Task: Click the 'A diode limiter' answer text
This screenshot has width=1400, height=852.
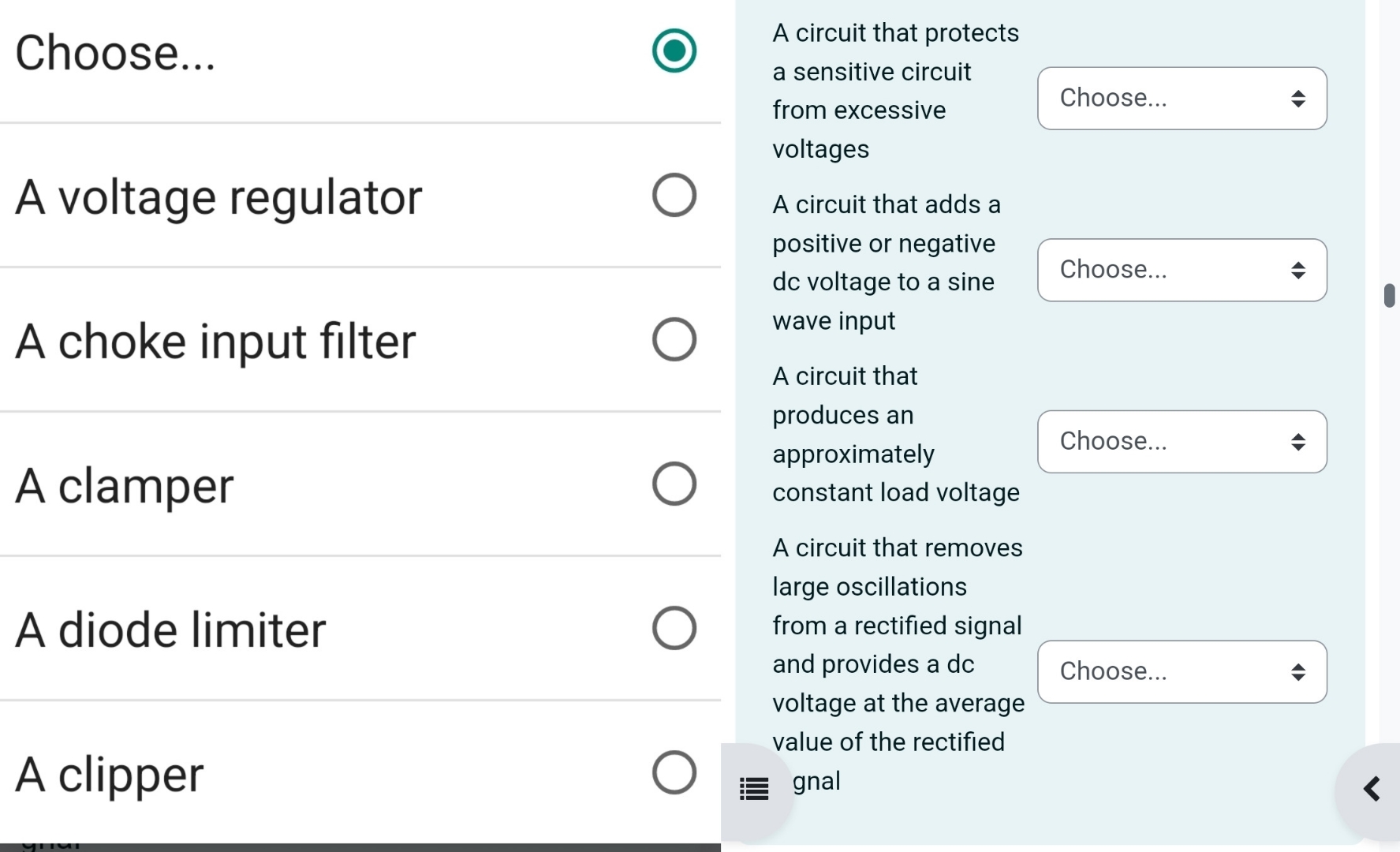Action: coord(170,629)
